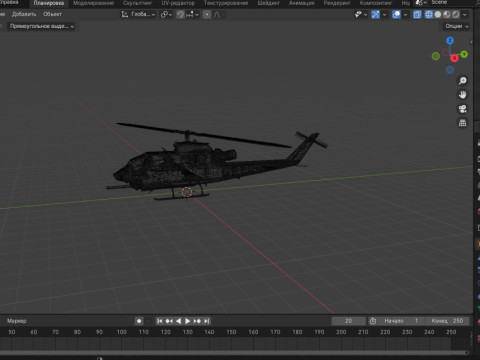Toggle preview range clock icon

pyautogui.click(x=373, y=321)
